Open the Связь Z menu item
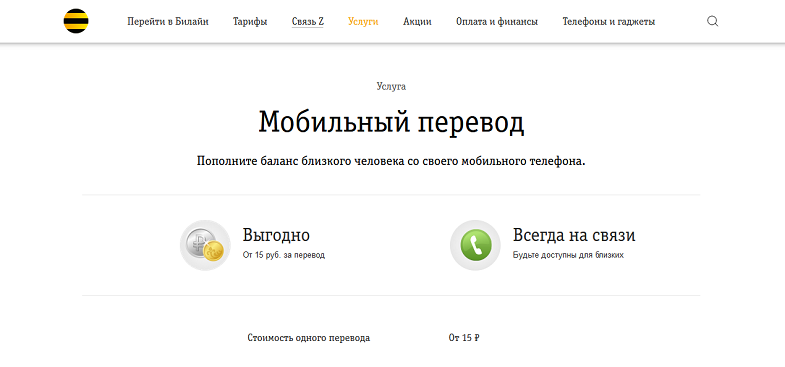 pos(307,22)
